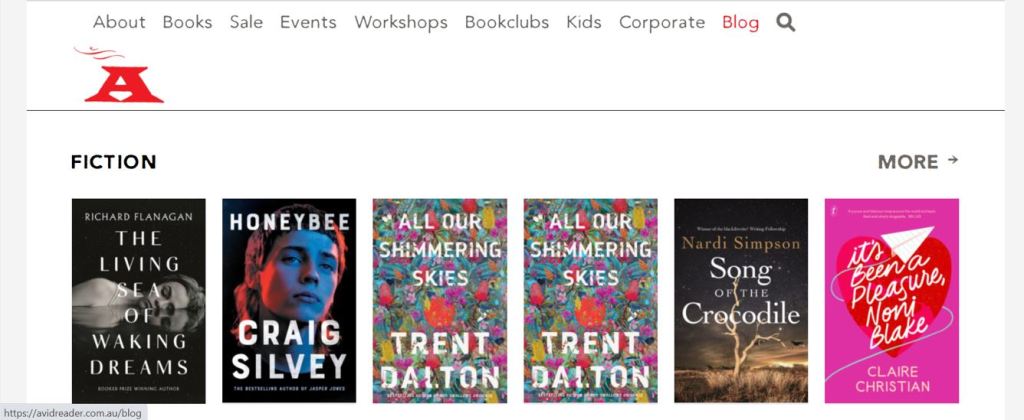1024x420 pixels.
Task: Open the Bookclubs page
Action: click(507, 22)
